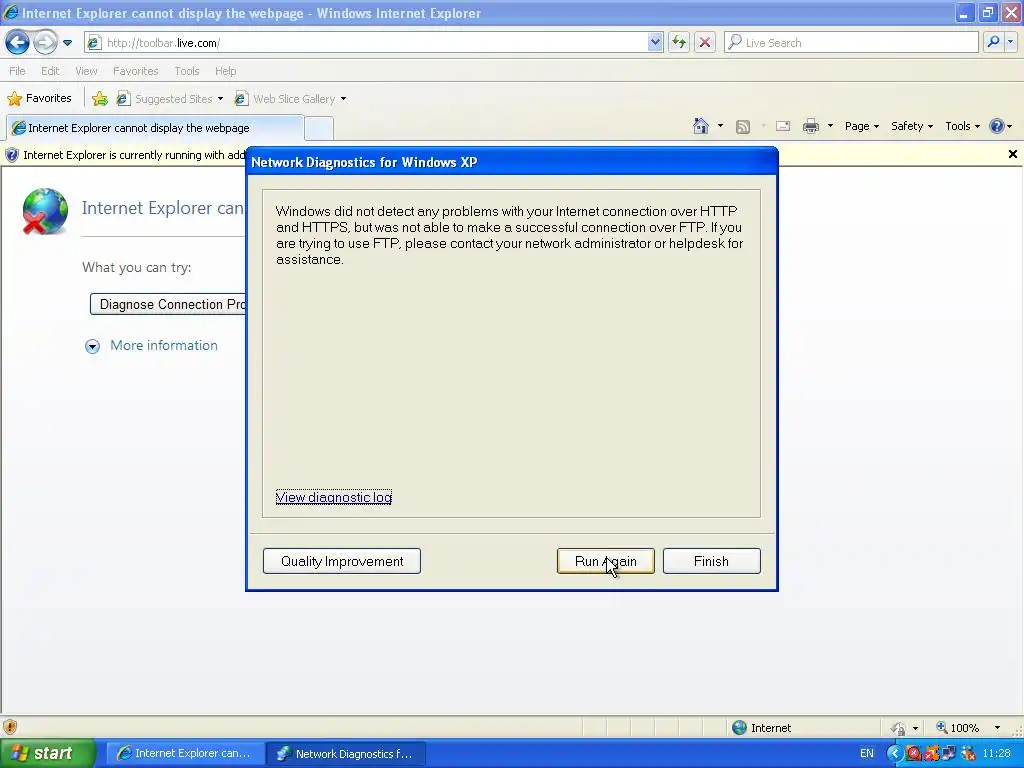
Task: Switch to Network Diagnostics taskbar button
Action: (346, 754)
